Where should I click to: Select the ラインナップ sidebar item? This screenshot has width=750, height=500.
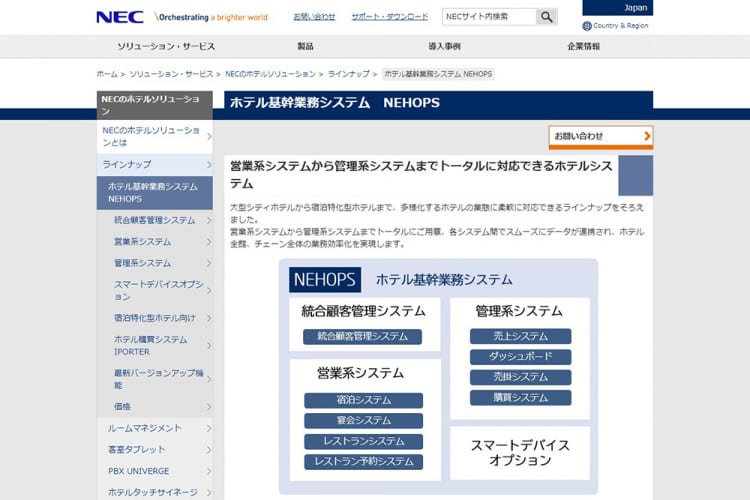154,165
